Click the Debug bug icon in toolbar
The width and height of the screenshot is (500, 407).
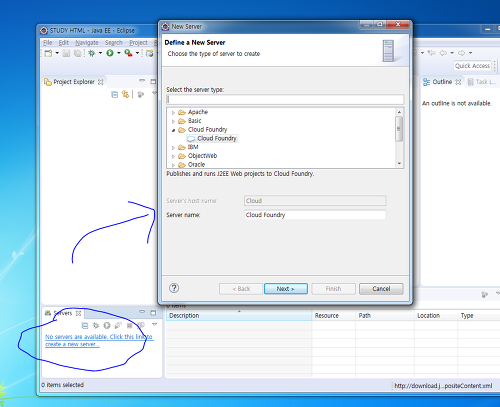pos(92,53)
